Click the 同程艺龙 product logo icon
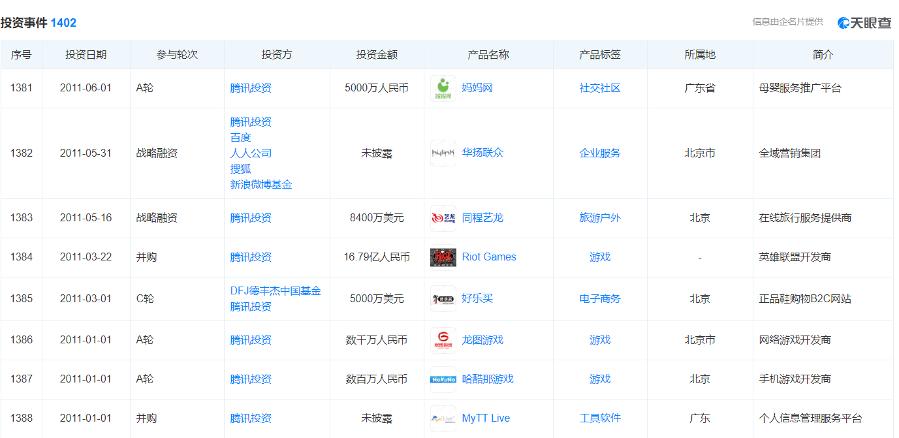The image size is (899, 438). [443, 218]
